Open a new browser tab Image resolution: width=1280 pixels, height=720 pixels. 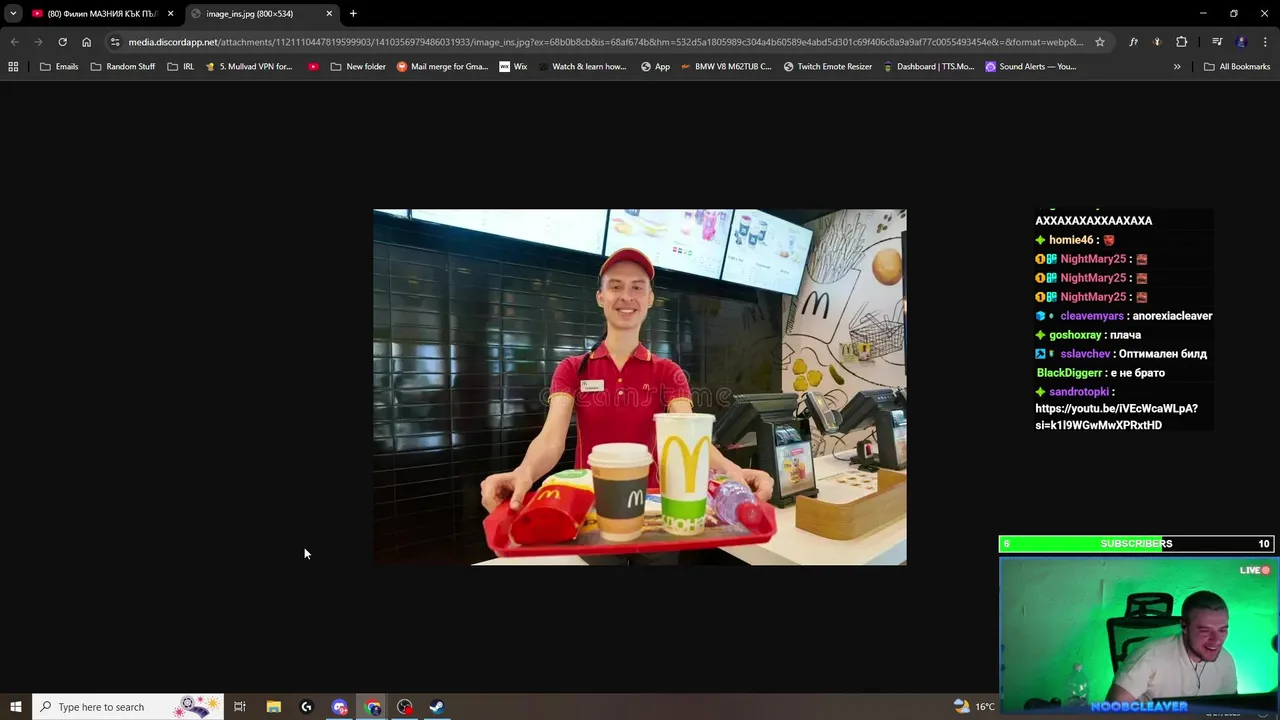353,14
